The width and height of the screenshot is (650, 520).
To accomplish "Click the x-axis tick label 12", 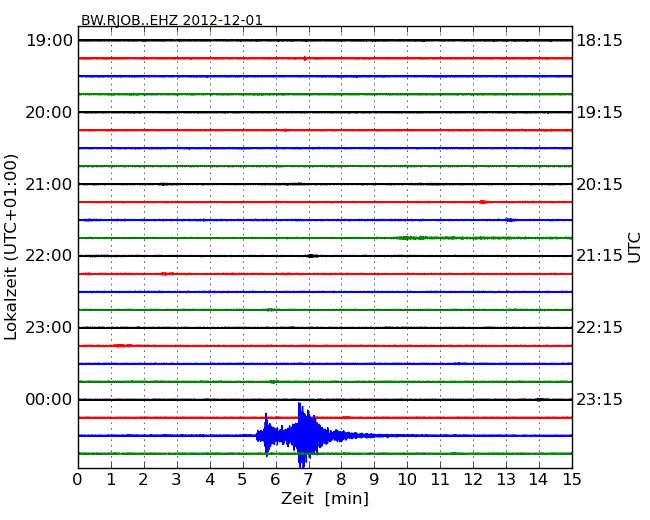I will [473, 479].
